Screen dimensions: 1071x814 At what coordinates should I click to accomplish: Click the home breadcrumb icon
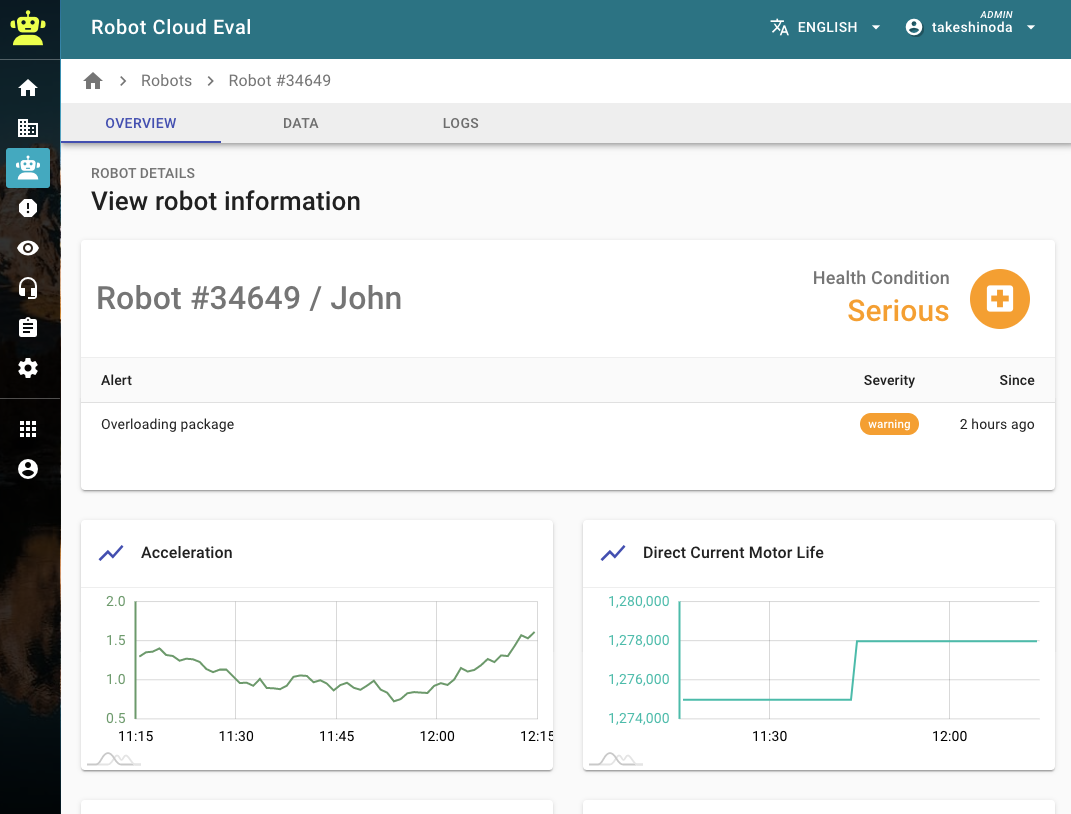point(93,81)
